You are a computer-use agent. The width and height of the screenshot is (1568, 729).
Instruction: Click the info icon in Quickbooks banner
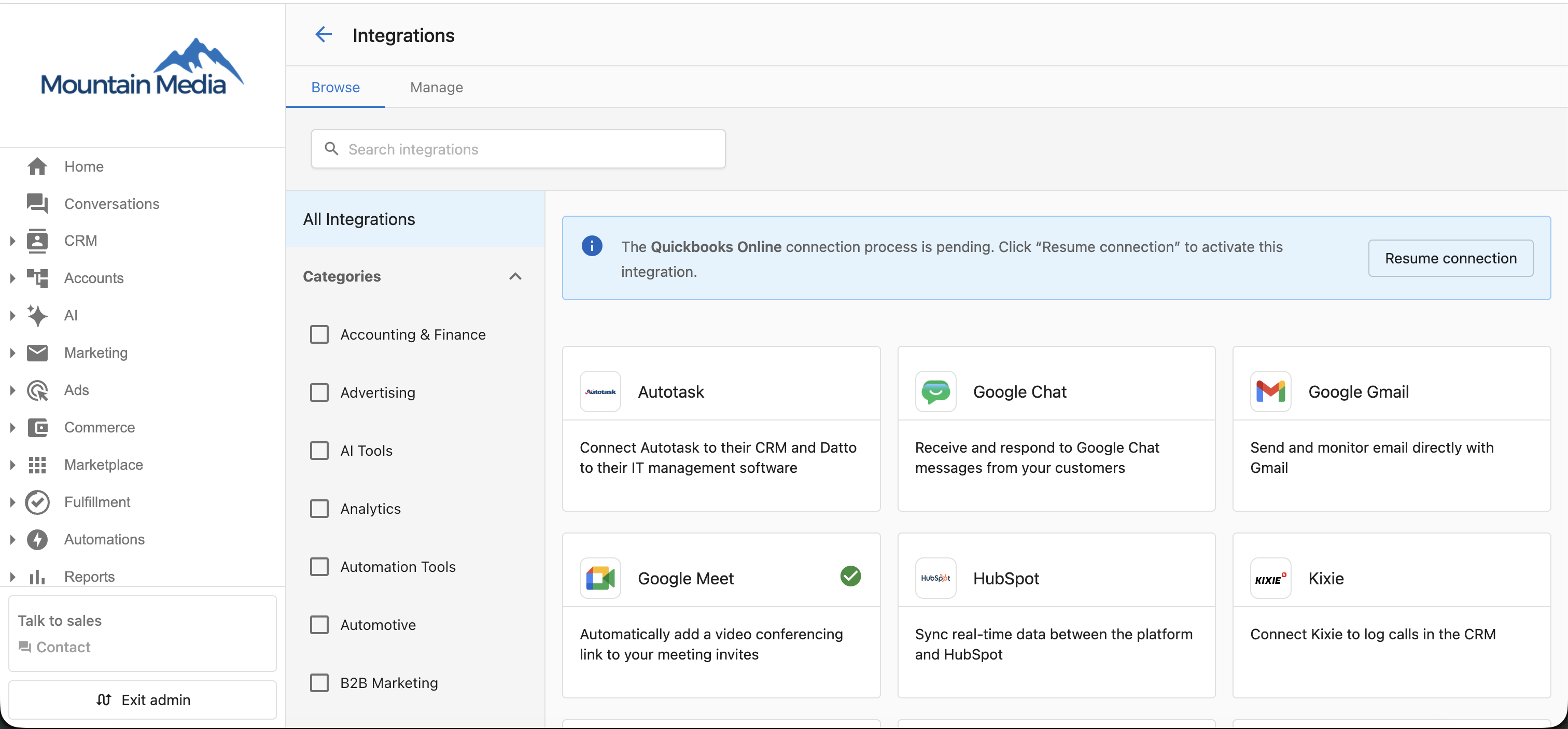(592, 246)
